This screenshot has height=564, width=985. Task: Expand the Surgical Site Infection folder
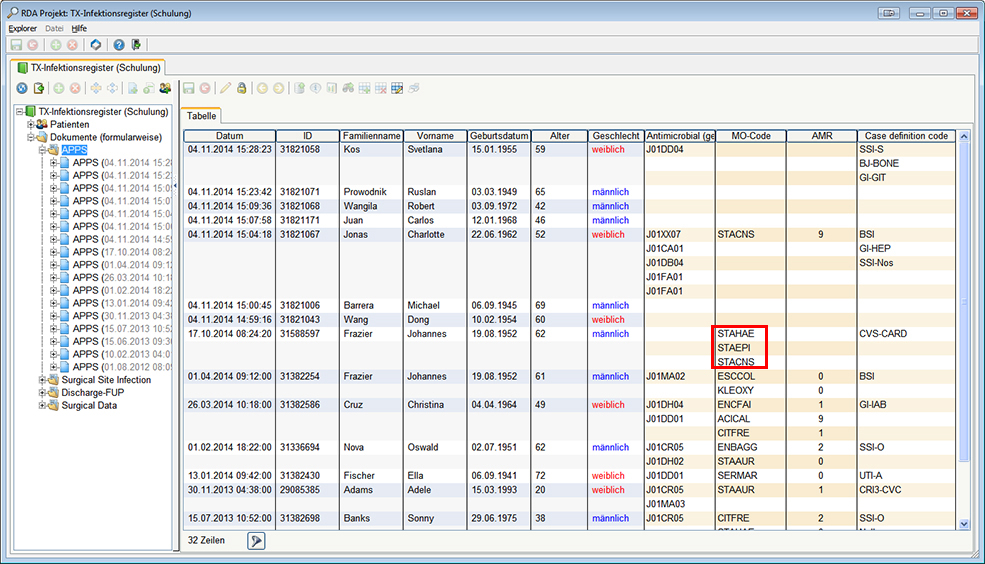click(42, 380)
